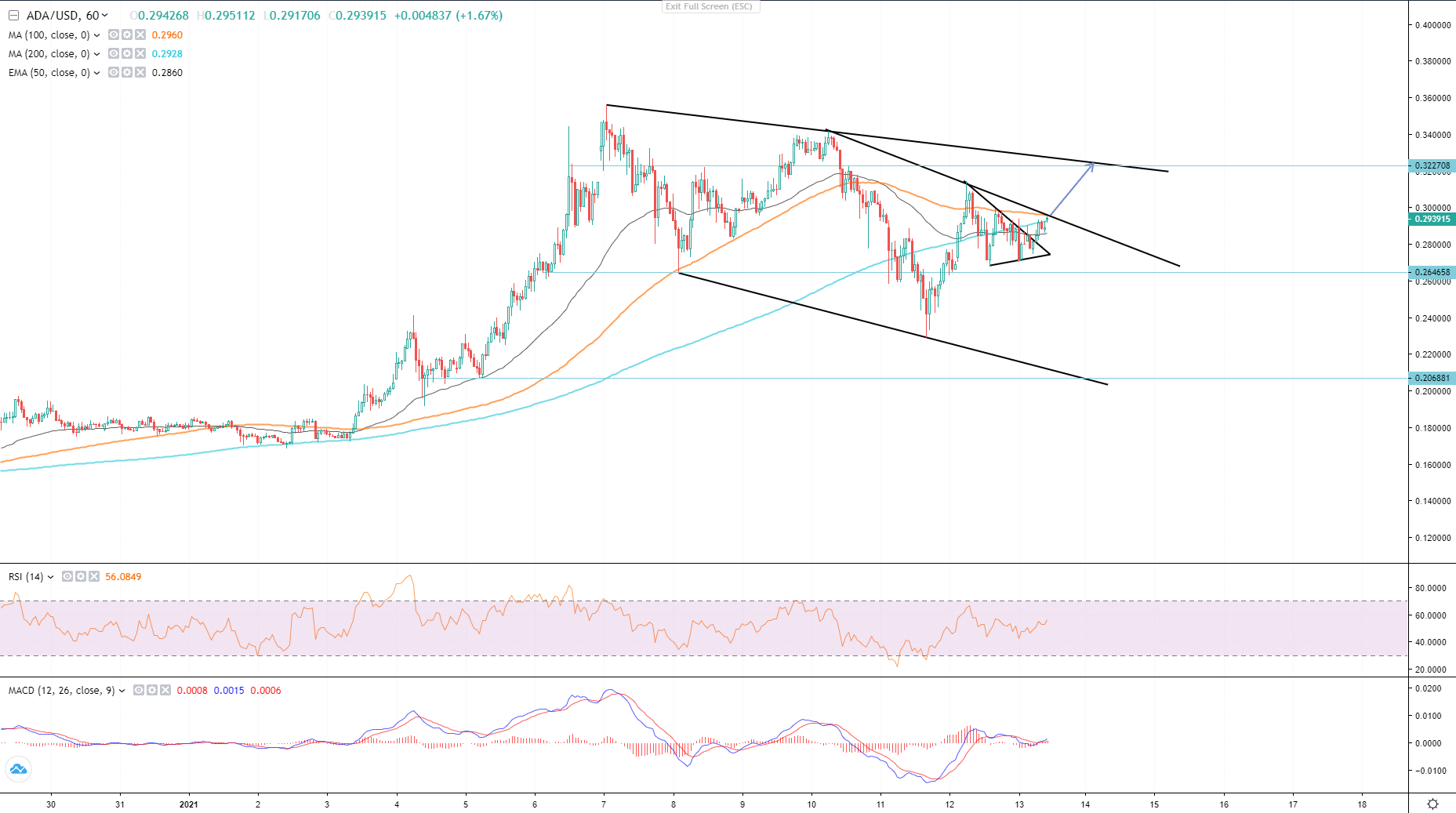Open settings gear for MA 100 indicator

[x=127, y=34]
